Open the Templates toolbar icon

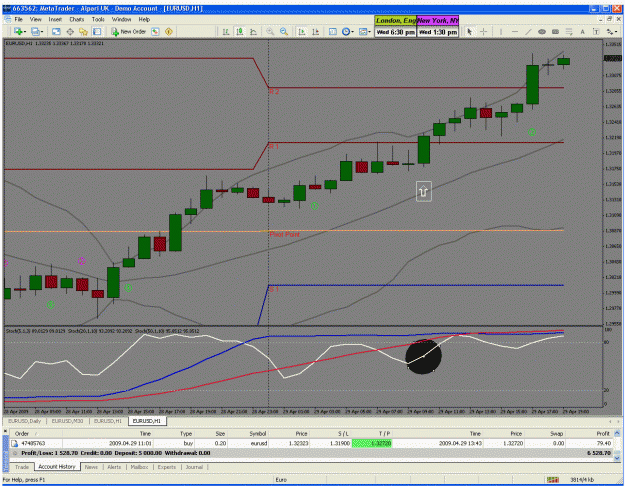coord(363,31)
